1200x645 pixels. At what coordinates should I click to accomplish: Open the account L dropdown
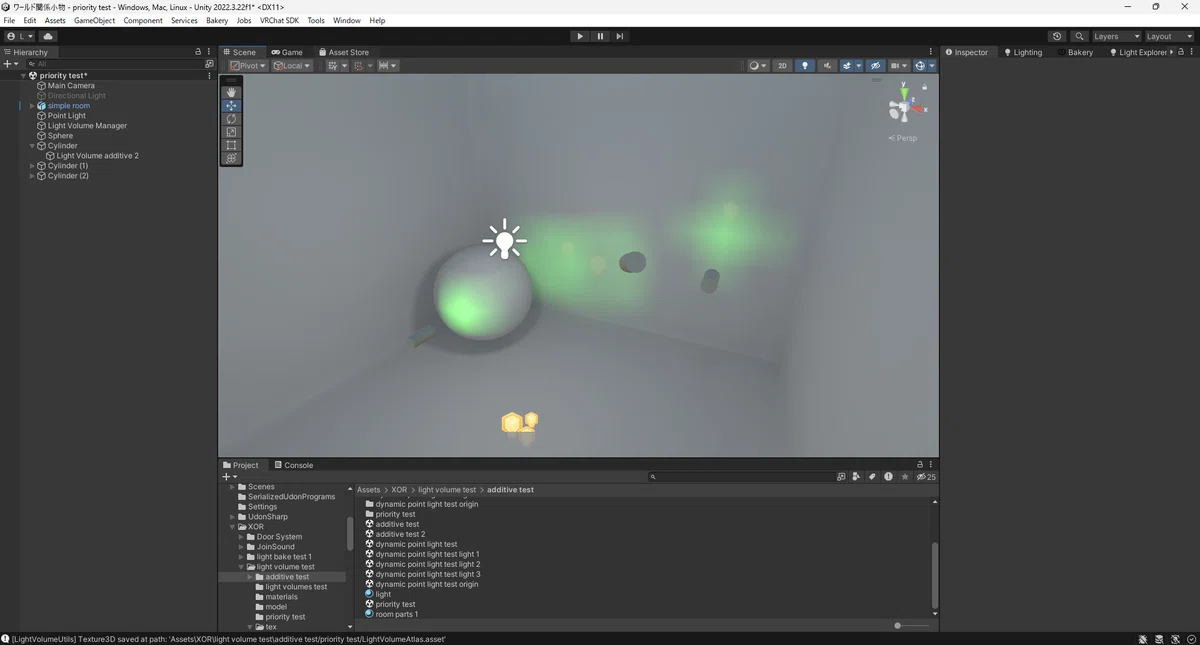(20, 36)
